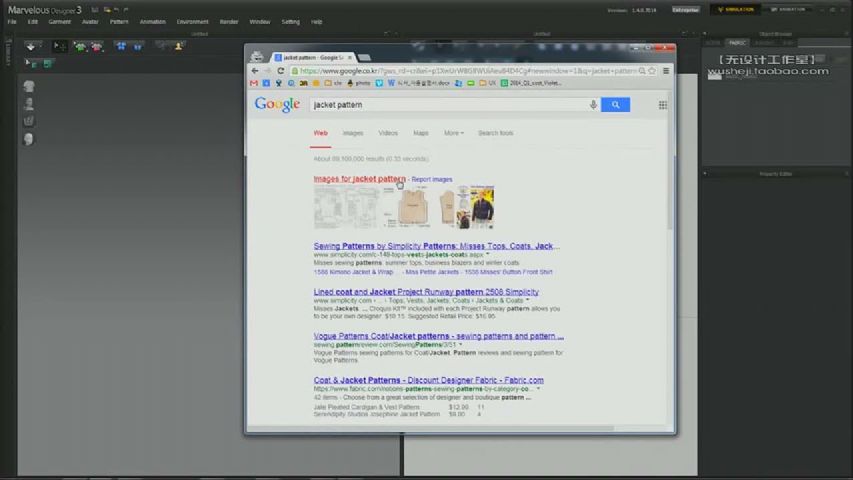Open the Setting menu
Viewport: 853px width, 480px height.
click(290, 22)
